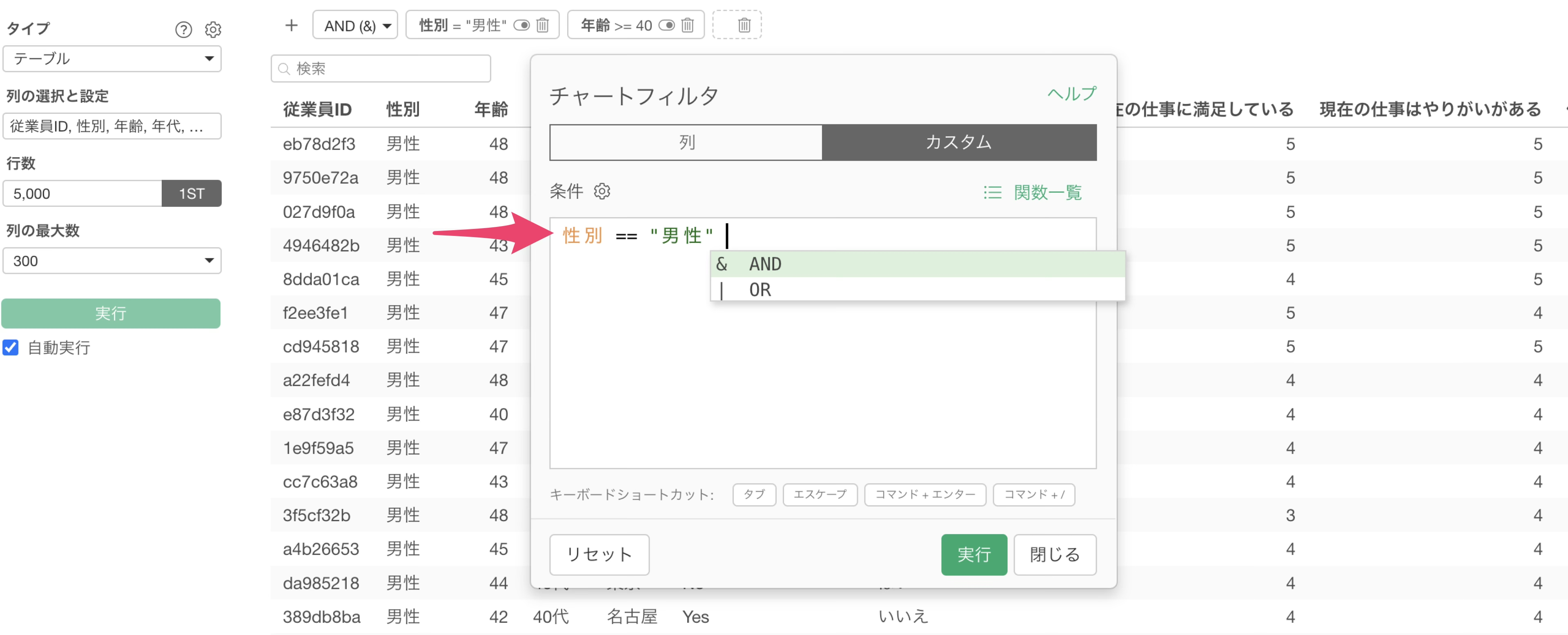1568x635 pixels.
Task: Open the 列の最大数 300 dropdown
Action: [x=112, y=260]
